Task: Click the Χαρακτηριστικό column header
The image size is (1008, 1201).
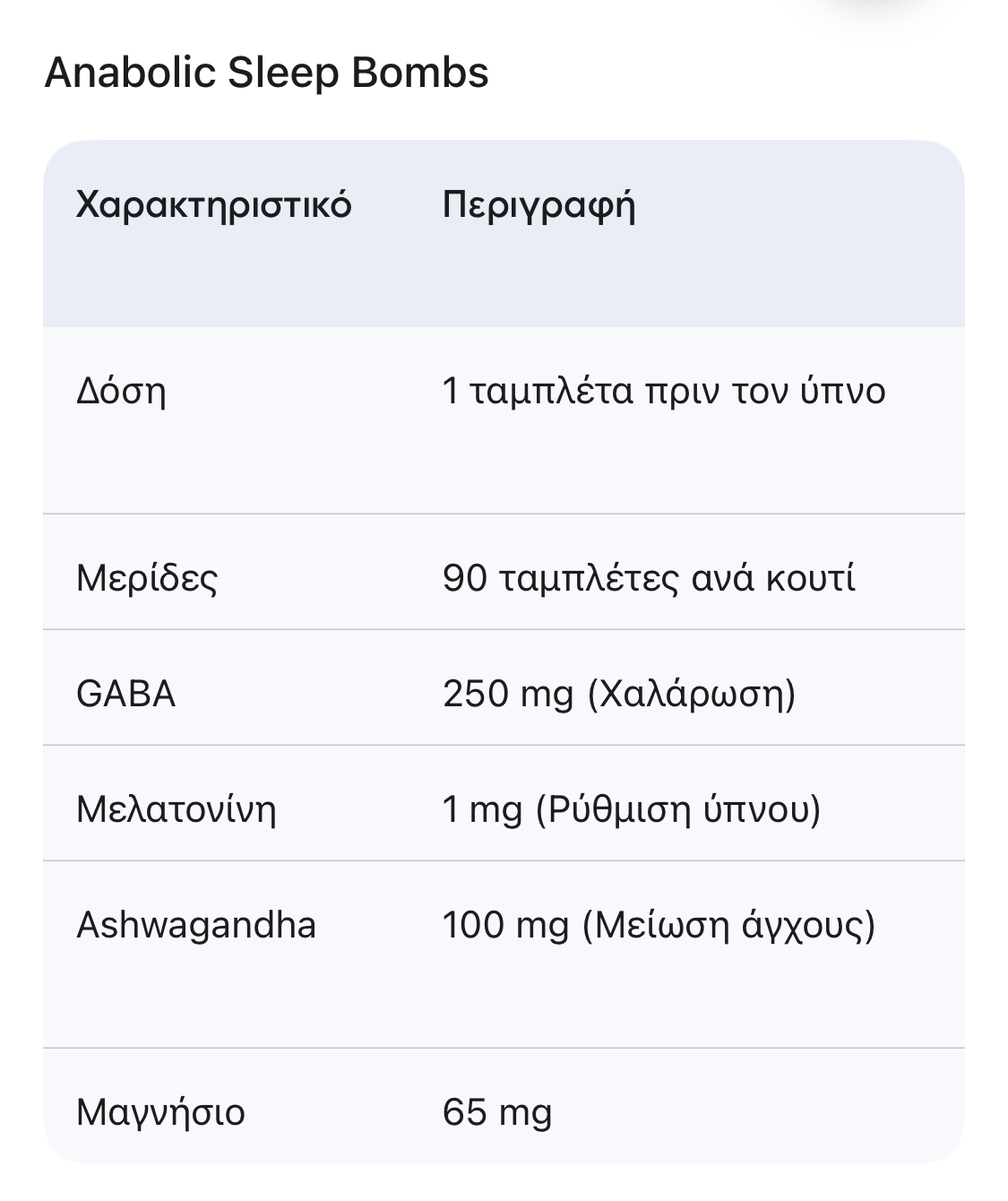Action: click(214, 205)
